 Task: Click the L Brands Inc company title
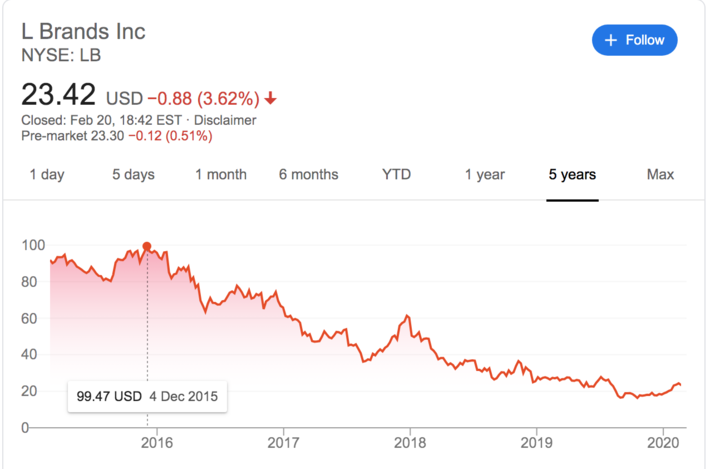pyautogui.click(x=84, y=31)
